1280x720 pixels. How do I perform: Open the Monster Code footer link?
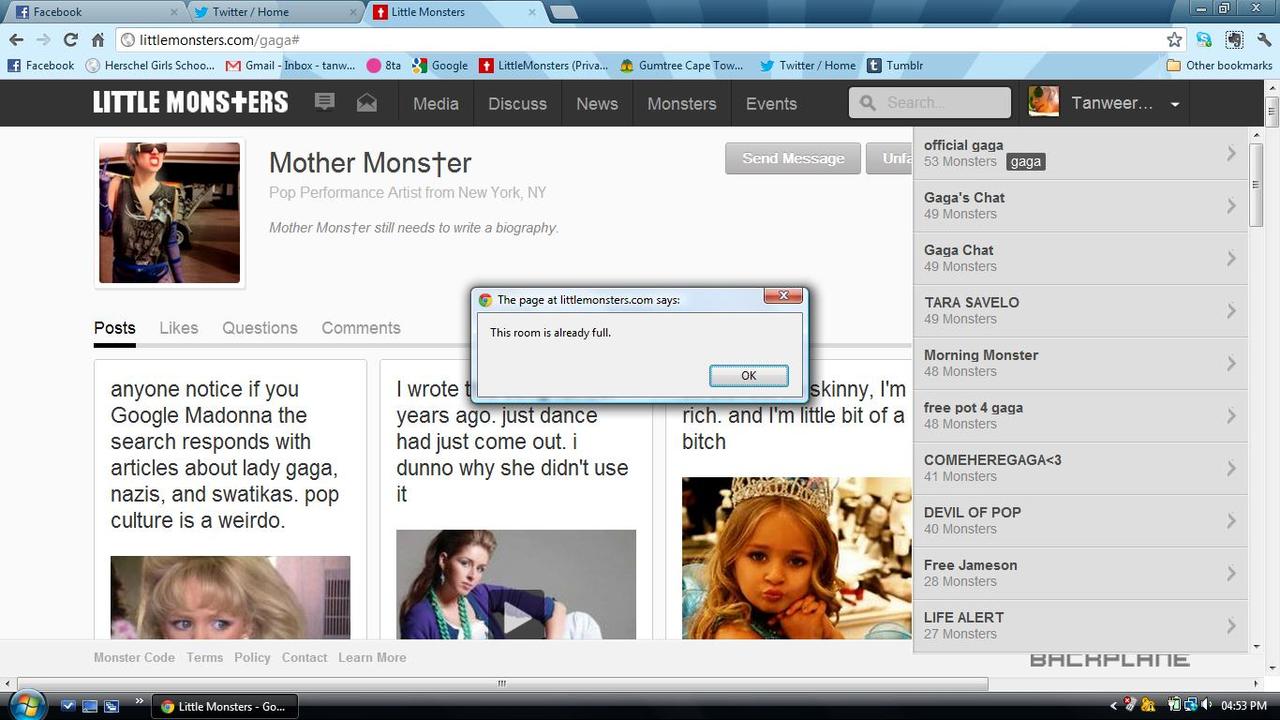click(134, 658)
